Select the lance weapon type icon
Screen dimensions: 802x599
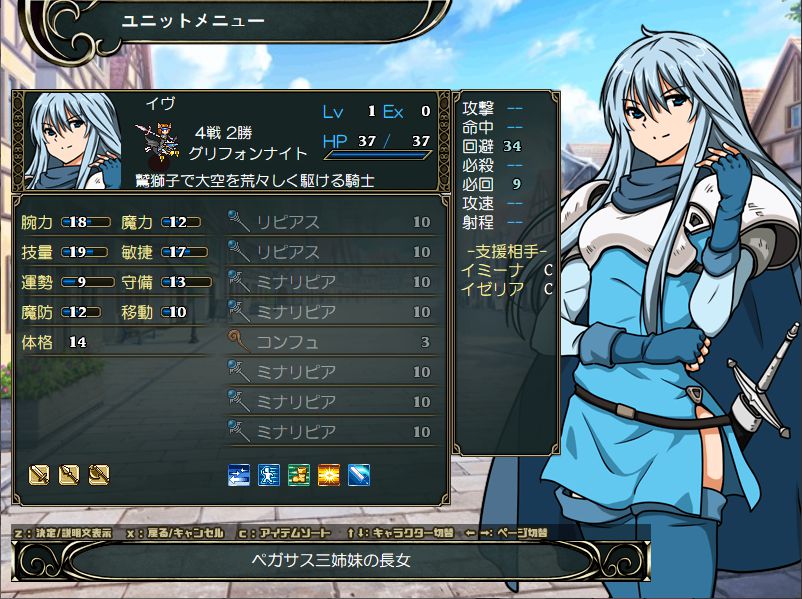[69, 475]
